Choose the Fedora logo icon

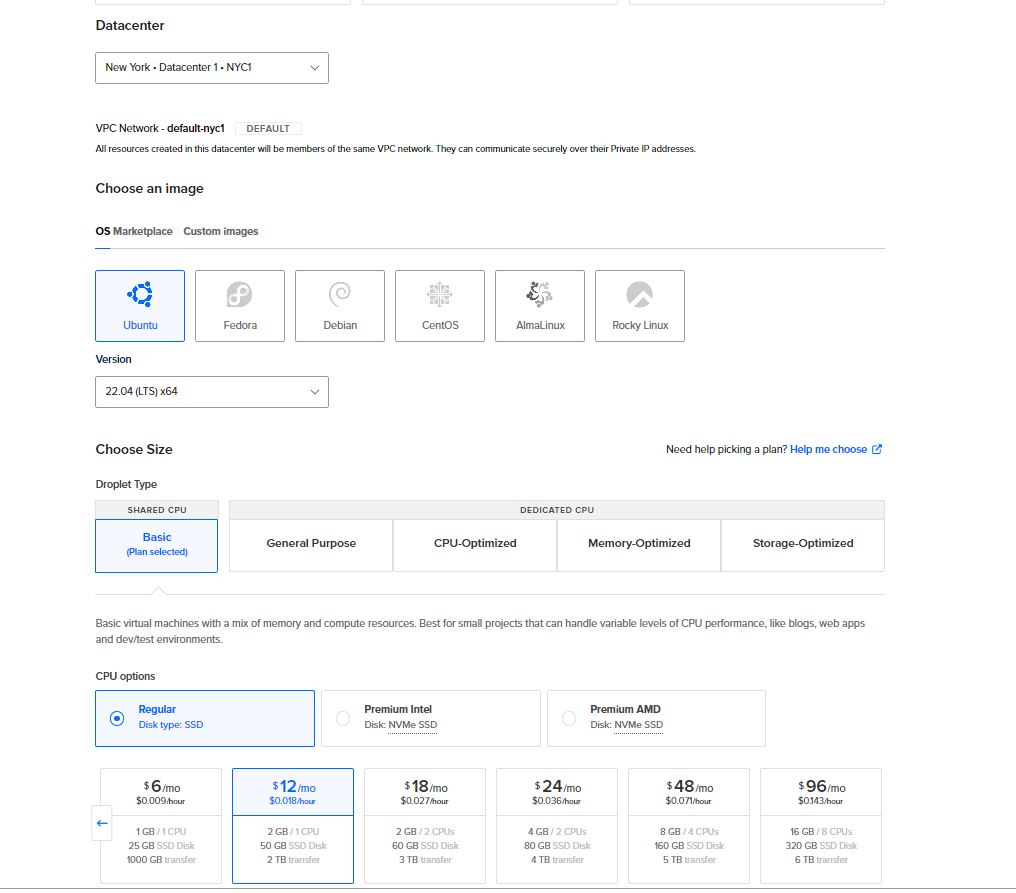click(240, 294)
